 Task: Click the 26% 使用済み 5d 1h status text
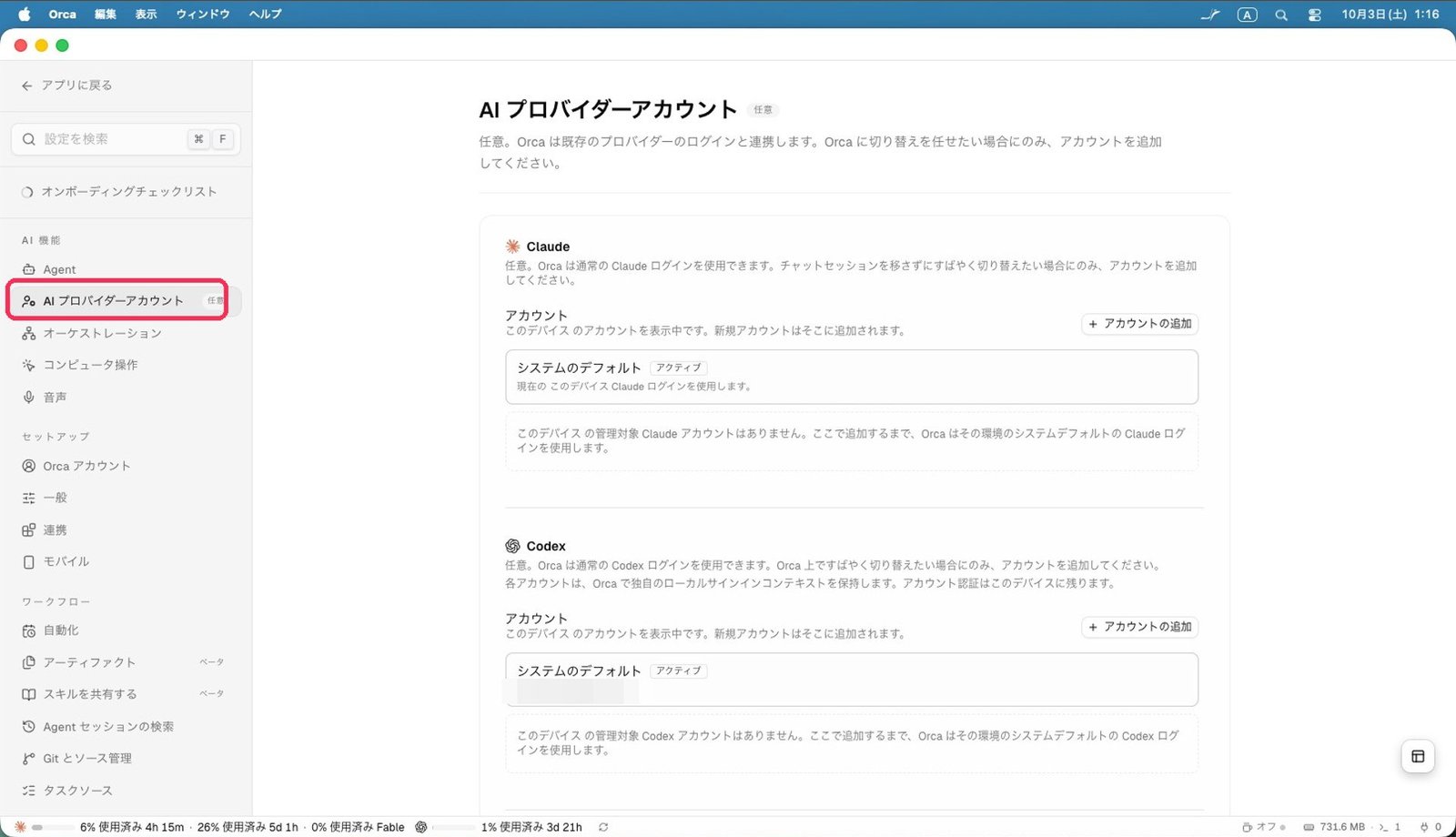pyautogui.click(x=248, y=827)
